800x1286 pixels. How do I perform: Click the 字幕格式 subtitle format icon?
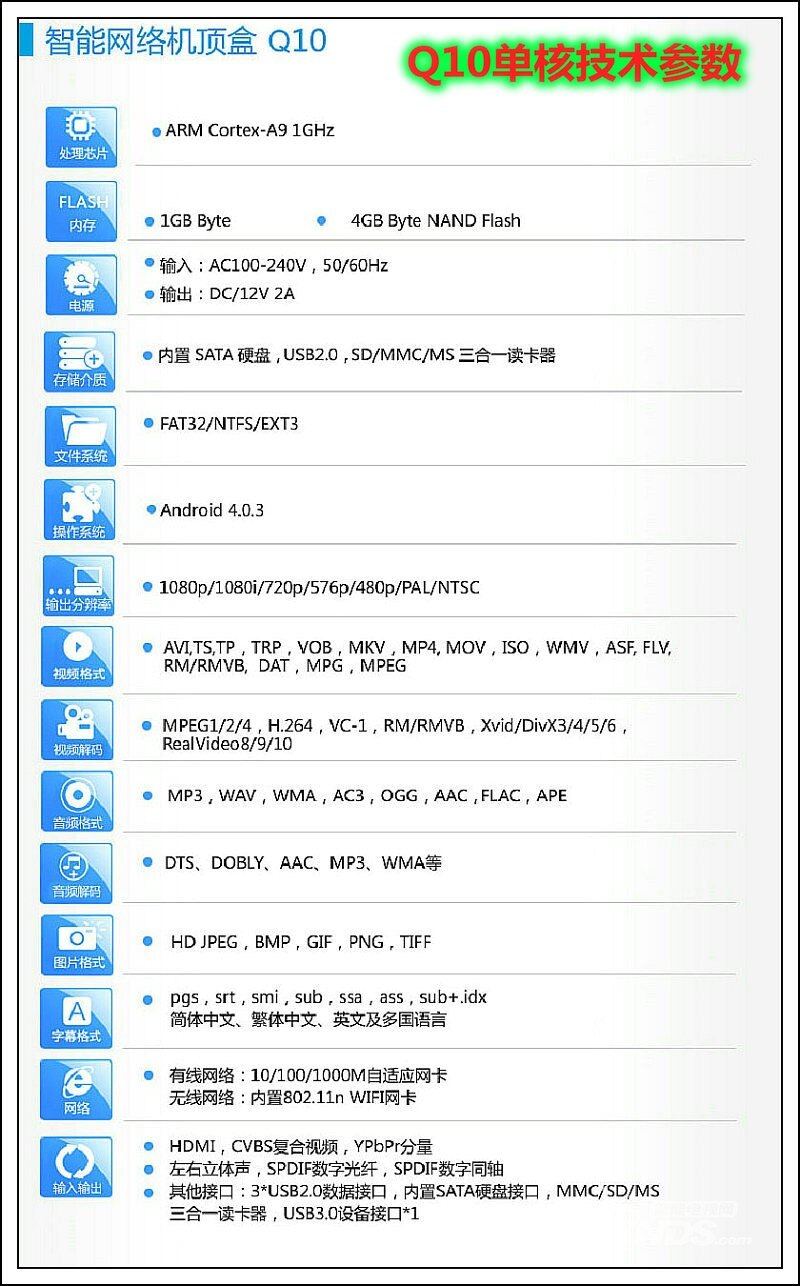(x=77, y=1017)
